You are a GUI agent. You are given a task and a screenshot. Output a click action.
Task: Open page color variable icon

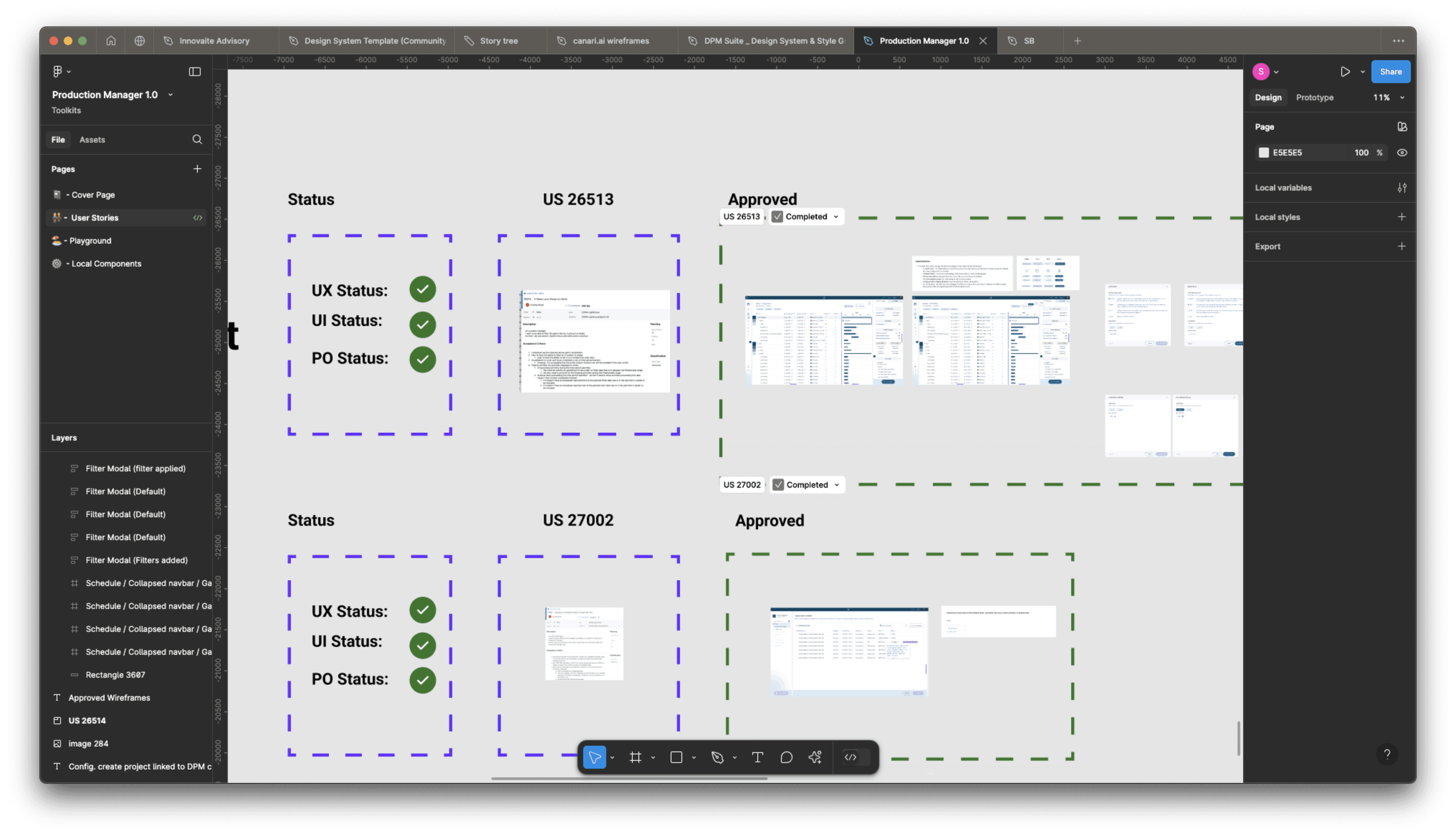[x=1402, y=127]
